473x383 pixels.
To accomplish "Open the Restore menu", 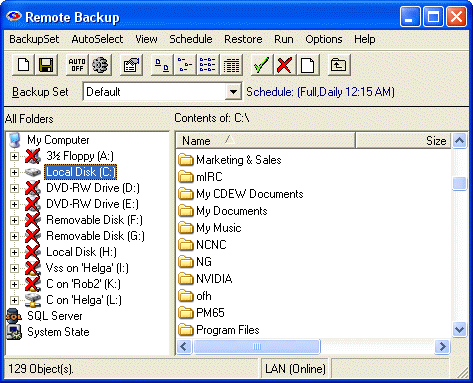I will pyautogui.click(x=243, y=39).
